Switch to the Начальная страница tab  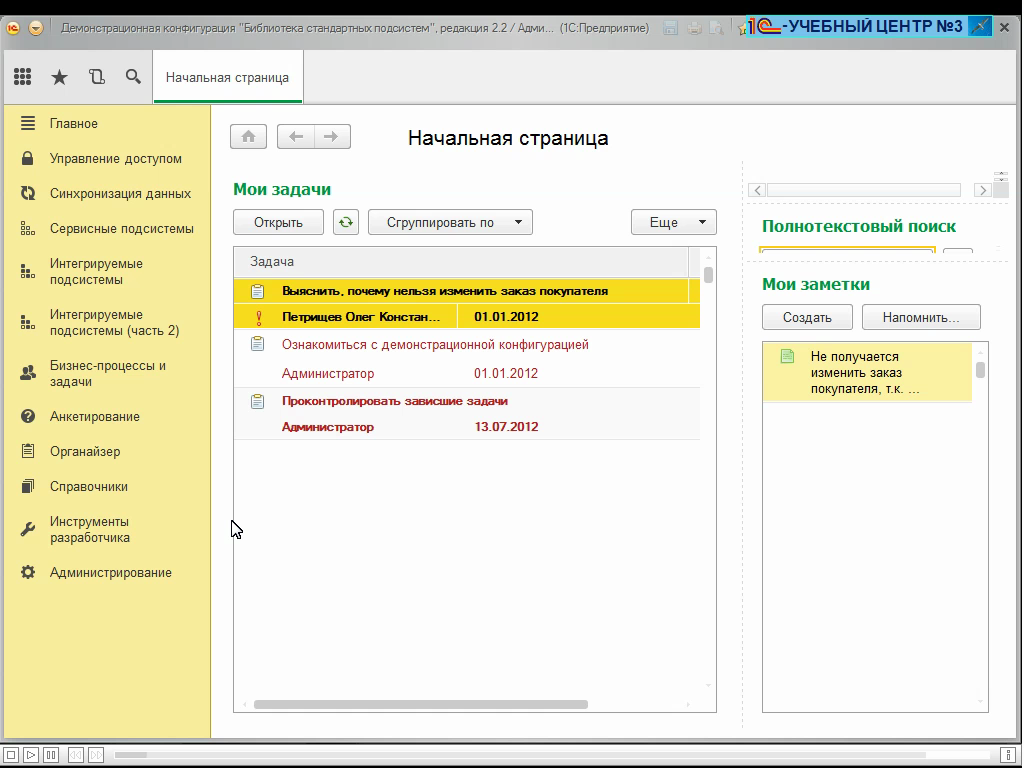(227, 77)
